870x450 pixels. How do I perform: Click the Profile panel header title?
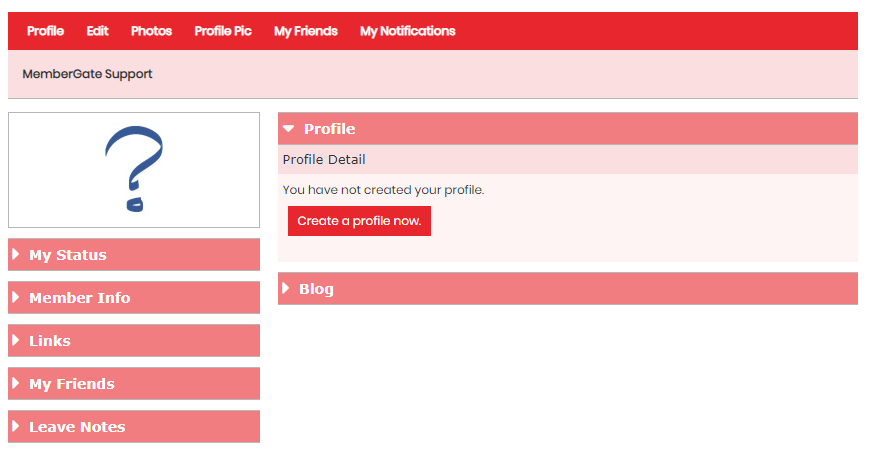(330, 129)
